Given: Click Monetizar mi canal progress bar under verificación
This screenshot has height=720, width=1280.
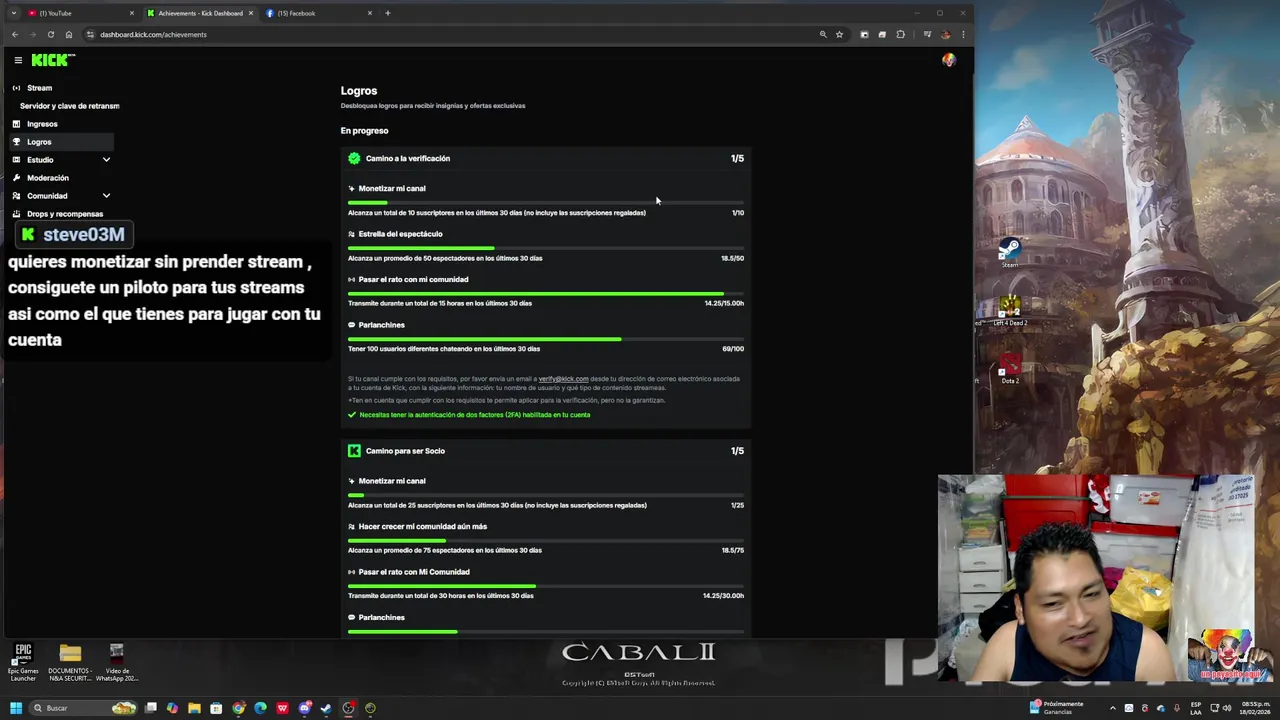Looking at the screenshot, I should (x=546, y=203).
